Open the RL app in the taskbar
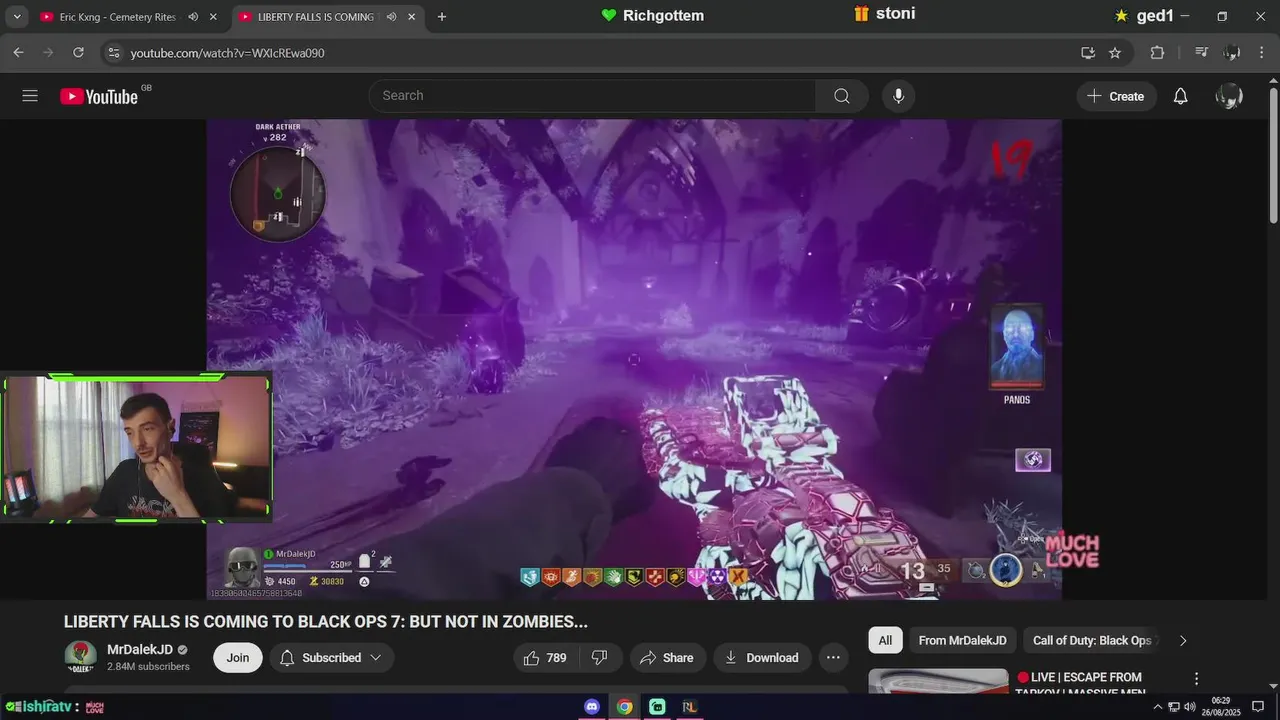This screenshot has height=720, width=1280. click(x=689, y=707)
